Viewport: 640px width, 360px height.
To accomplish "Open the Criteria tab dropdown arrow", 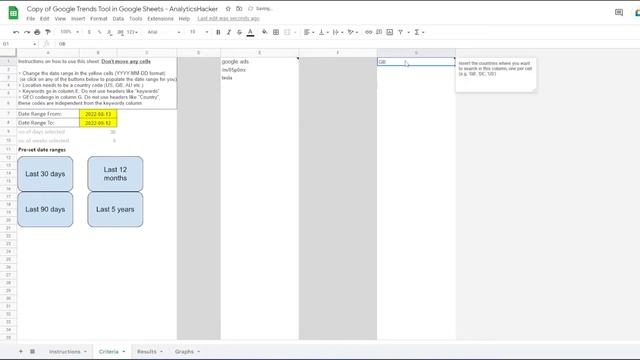I will 124,352.
